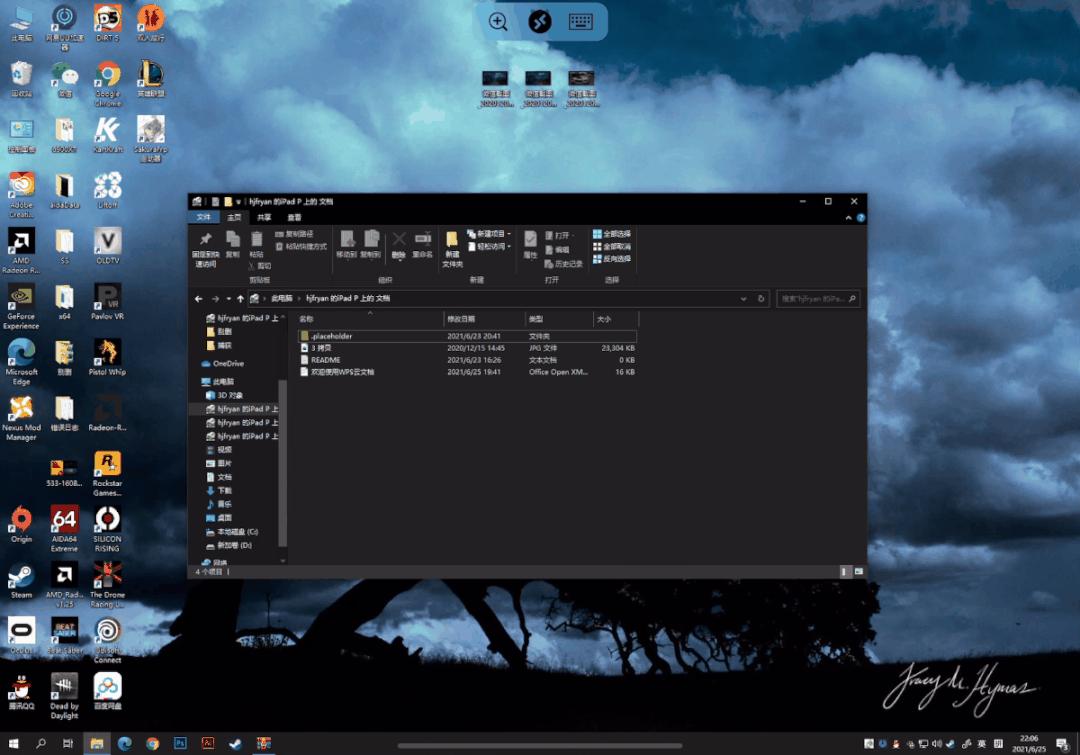
Task: Click the Microsoft Edge taskbar icon
Action: tap(125, 744)
